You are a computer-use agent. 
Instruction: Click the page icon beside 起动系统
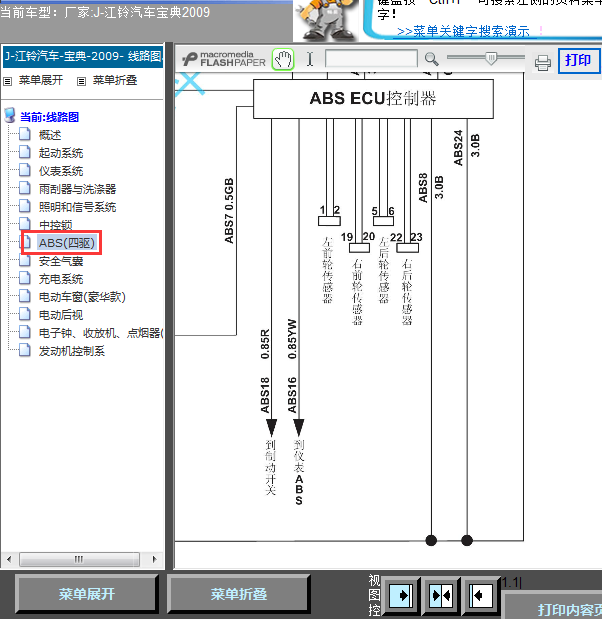(25, 152)
